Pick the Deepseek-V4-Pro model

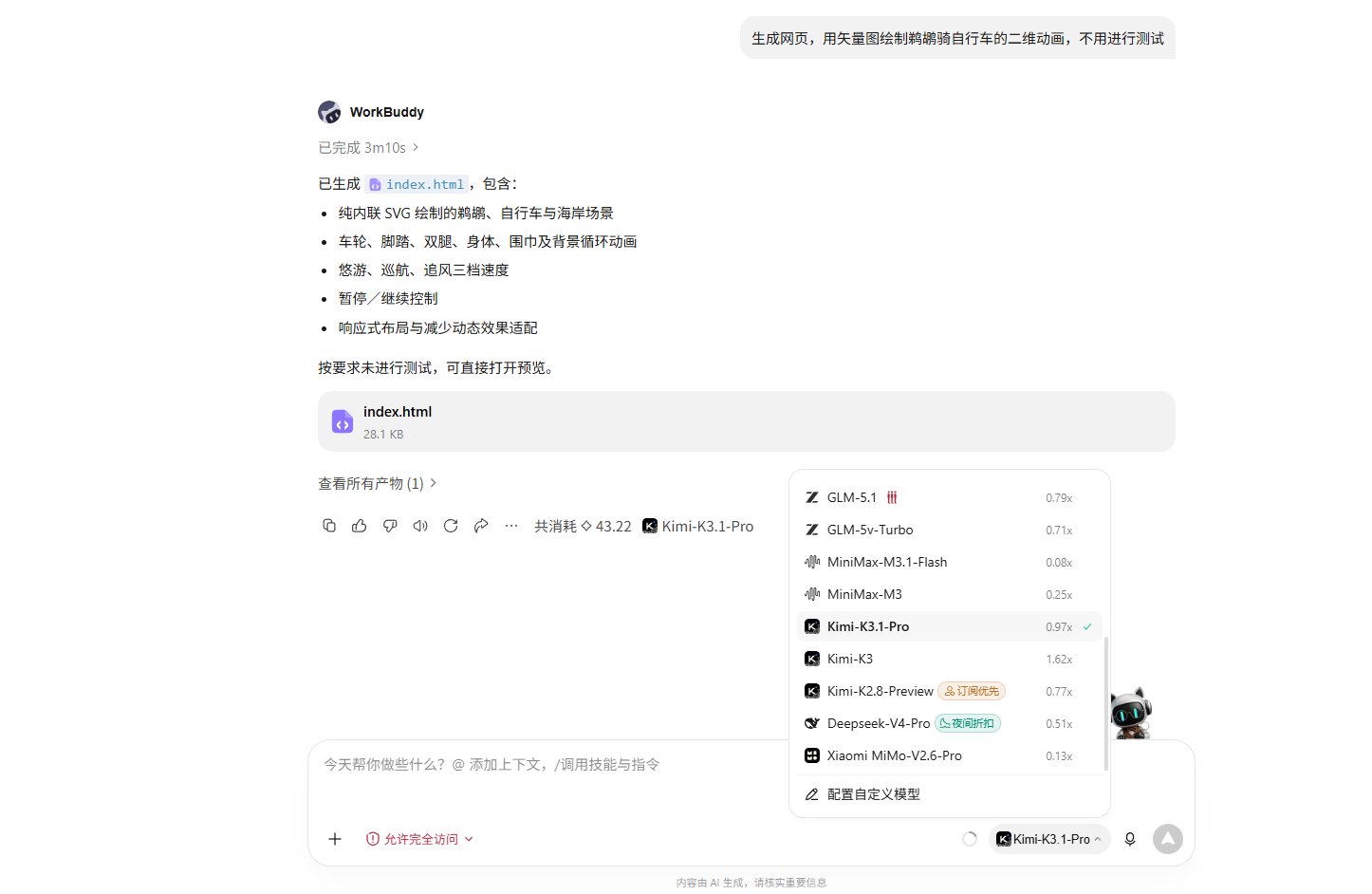(x=950, y=723)
